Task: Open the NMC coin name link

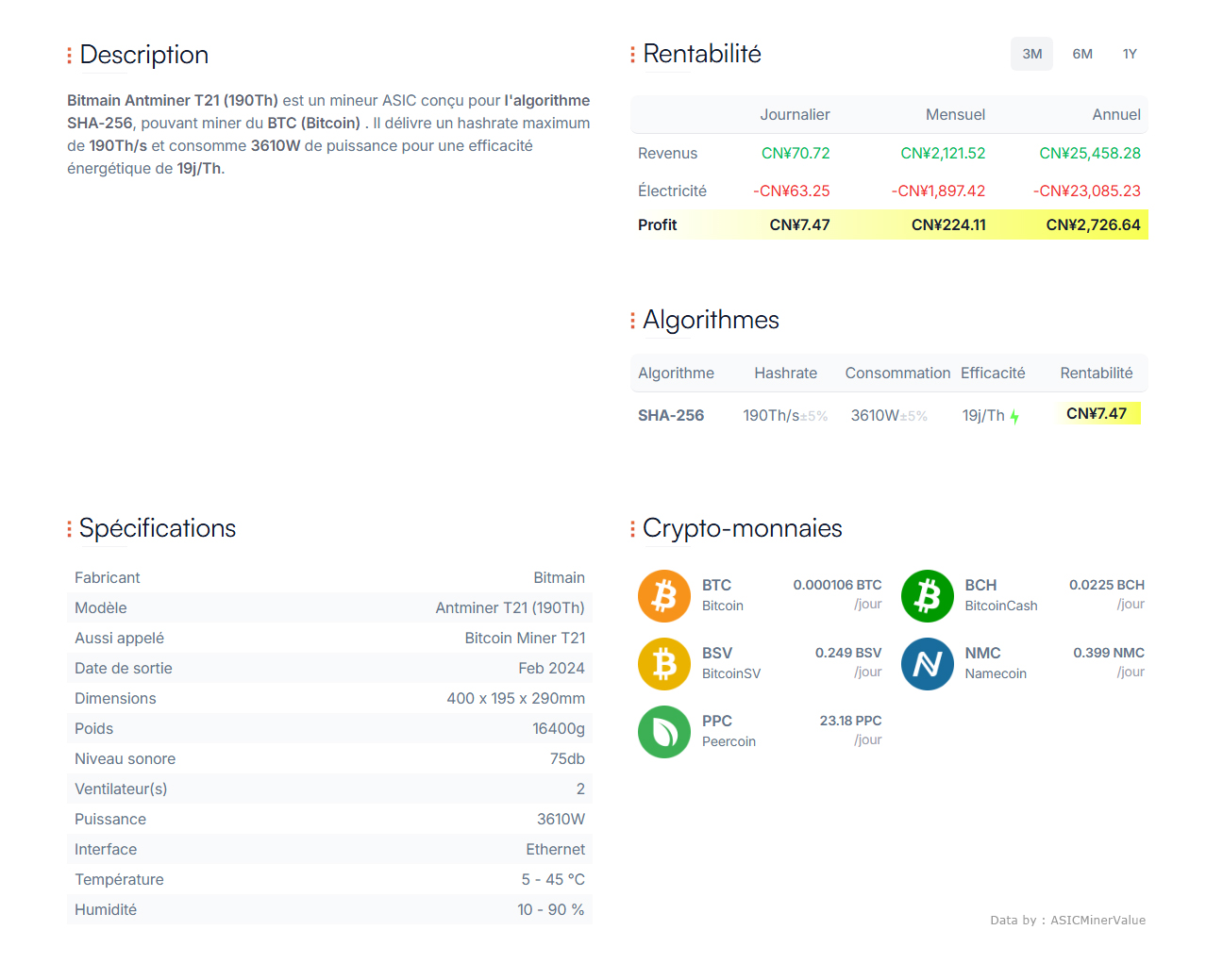Action: click(982, 653)
